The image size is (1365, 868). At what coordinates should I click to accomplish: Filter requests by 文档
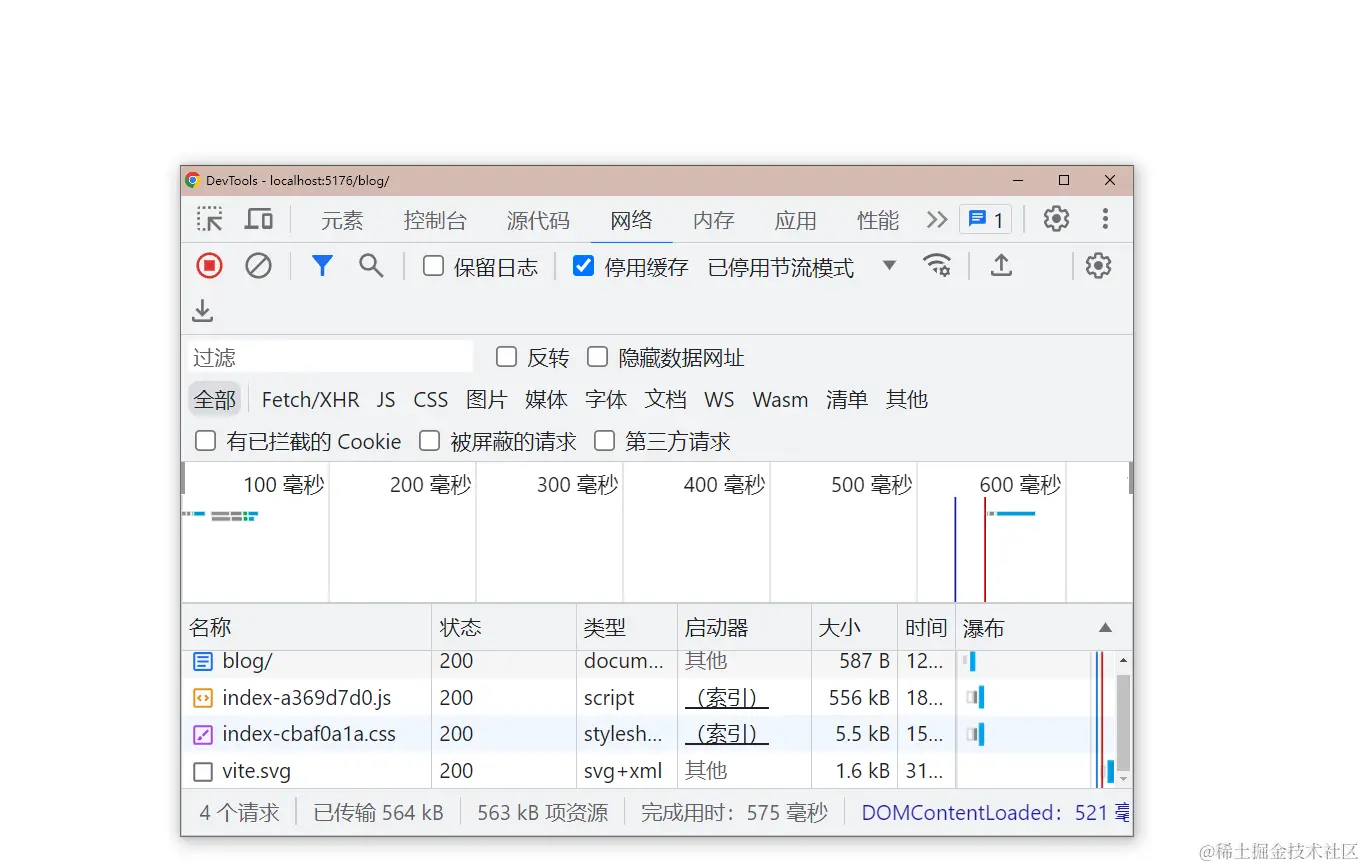pyautogui.click(x=665, y=399)
